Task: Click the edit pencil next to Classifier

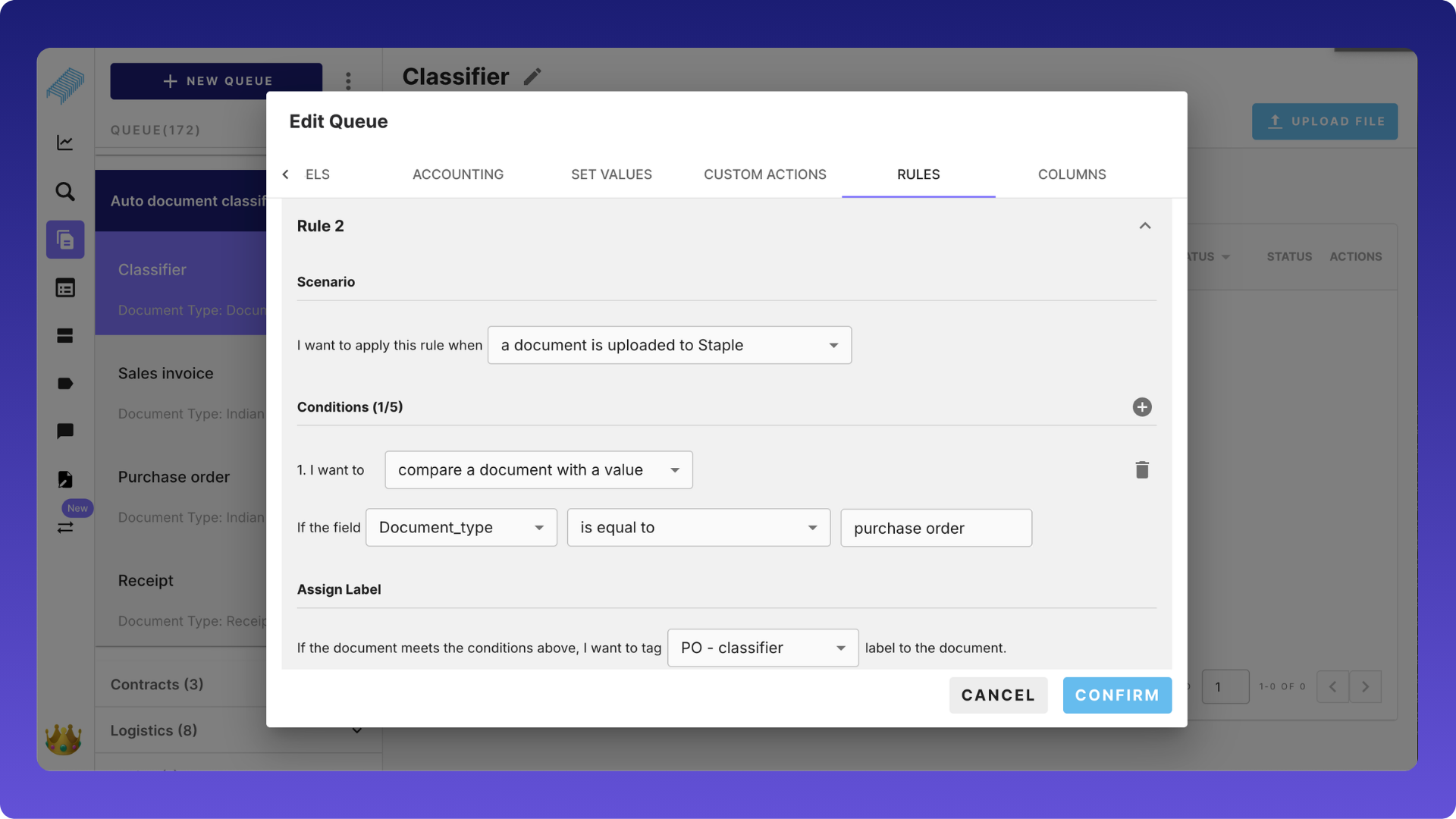Action: pyautogui.click(x=532, y=77)
